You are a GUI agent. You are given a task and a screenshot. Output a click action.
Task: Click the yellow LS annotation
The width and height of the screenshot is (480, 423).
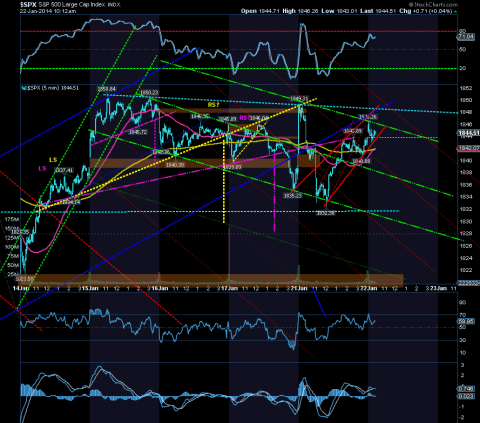[53, 160]
